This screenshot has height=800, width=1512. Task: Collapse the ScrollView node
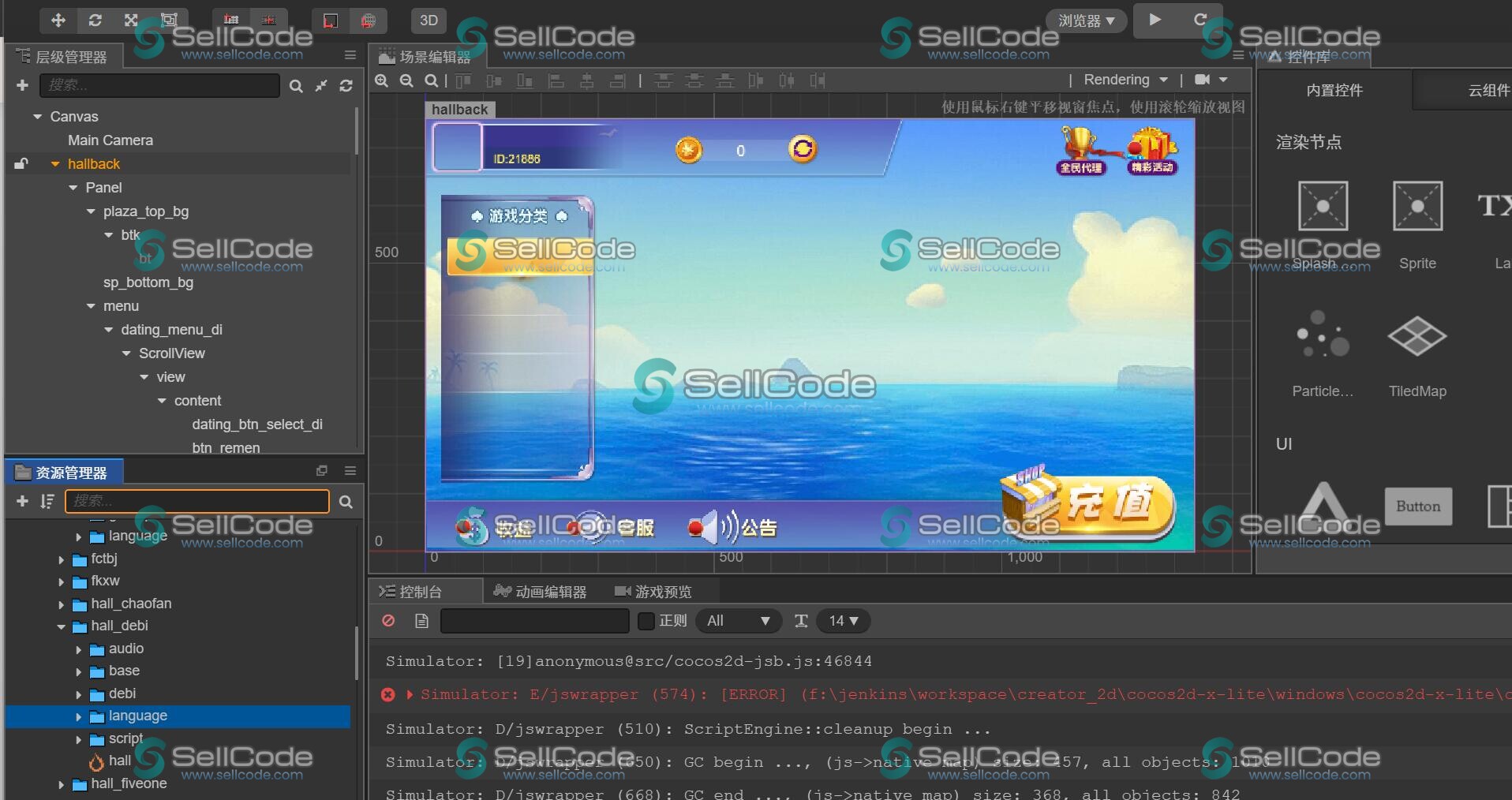click(x=126, y=353)
